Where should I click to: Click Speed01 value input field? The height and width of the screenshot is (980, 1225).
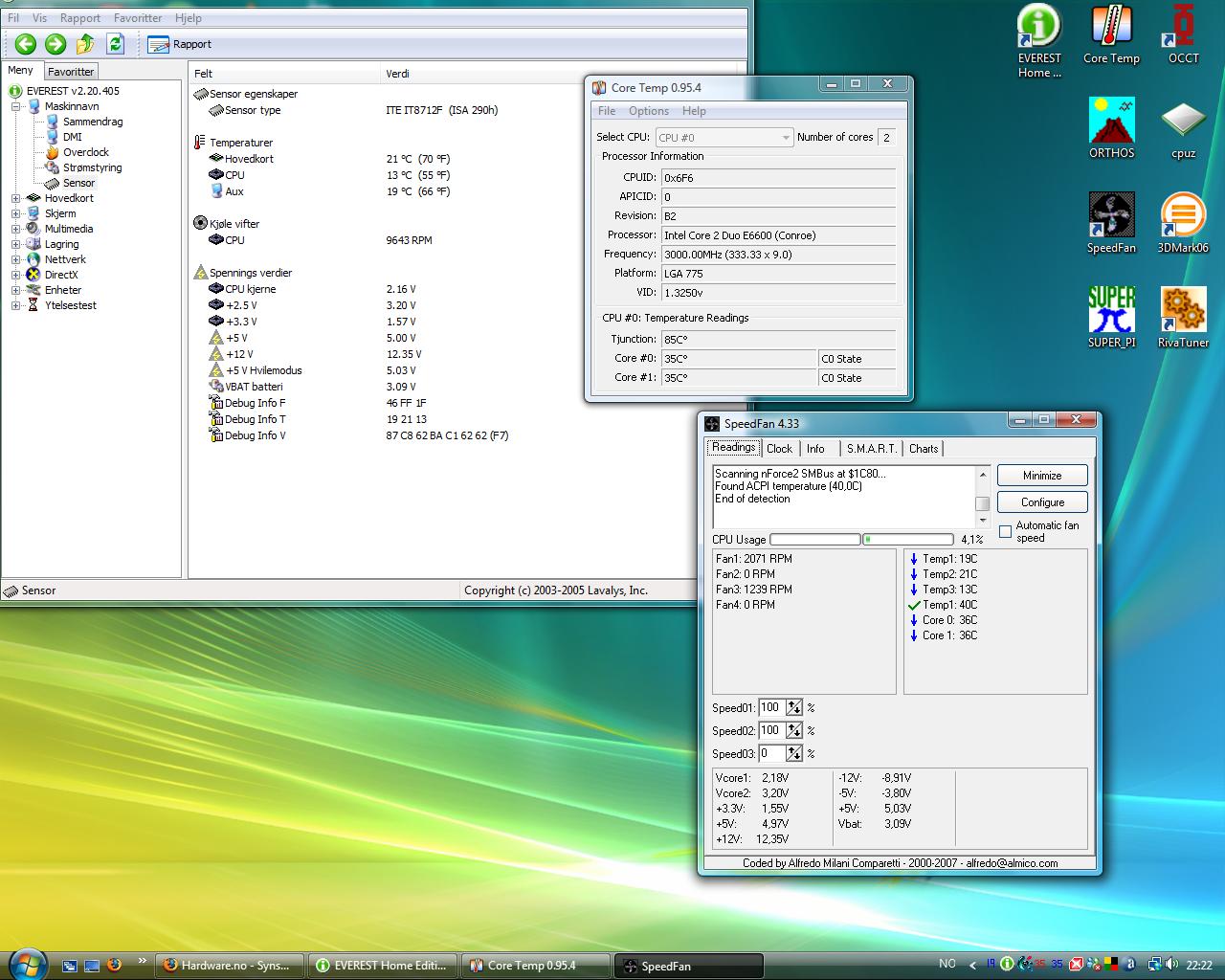(x=771, y=707)
